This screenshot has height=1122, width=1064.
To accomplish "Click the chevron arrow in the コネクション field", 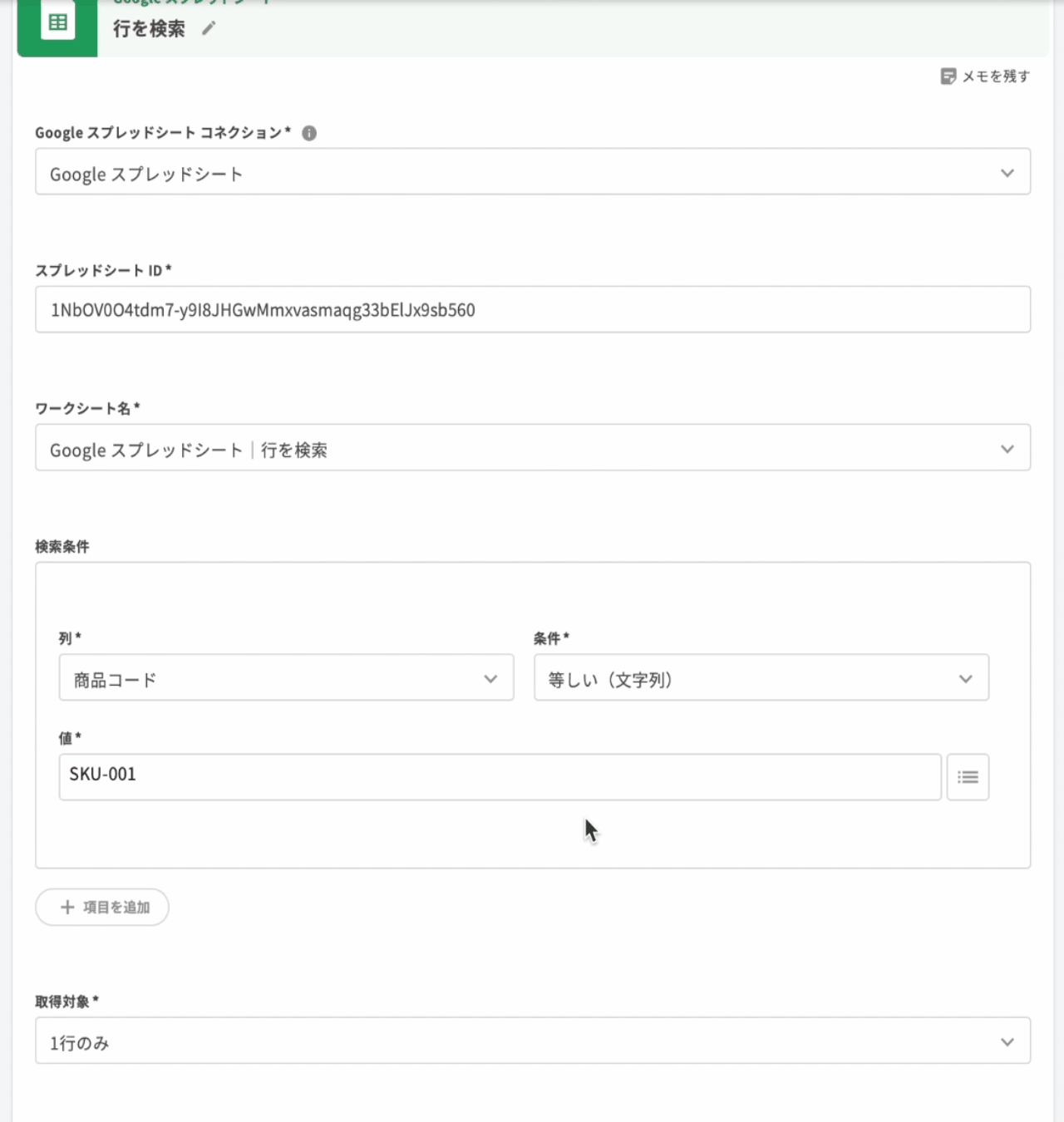I will [1007, 173].
